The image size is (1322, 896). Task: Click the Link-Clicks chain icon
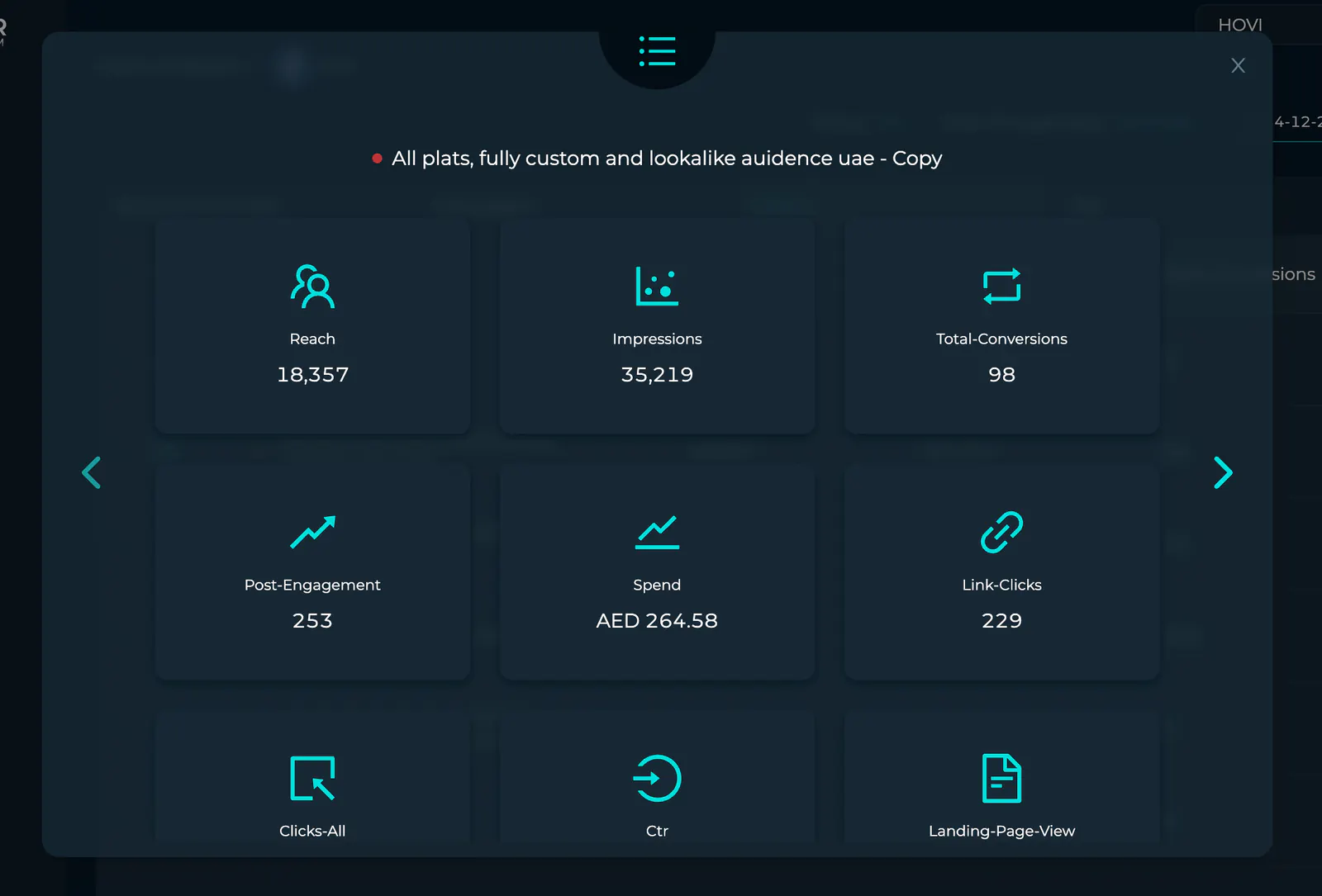pyautogui.click(x=1001, y=532)
